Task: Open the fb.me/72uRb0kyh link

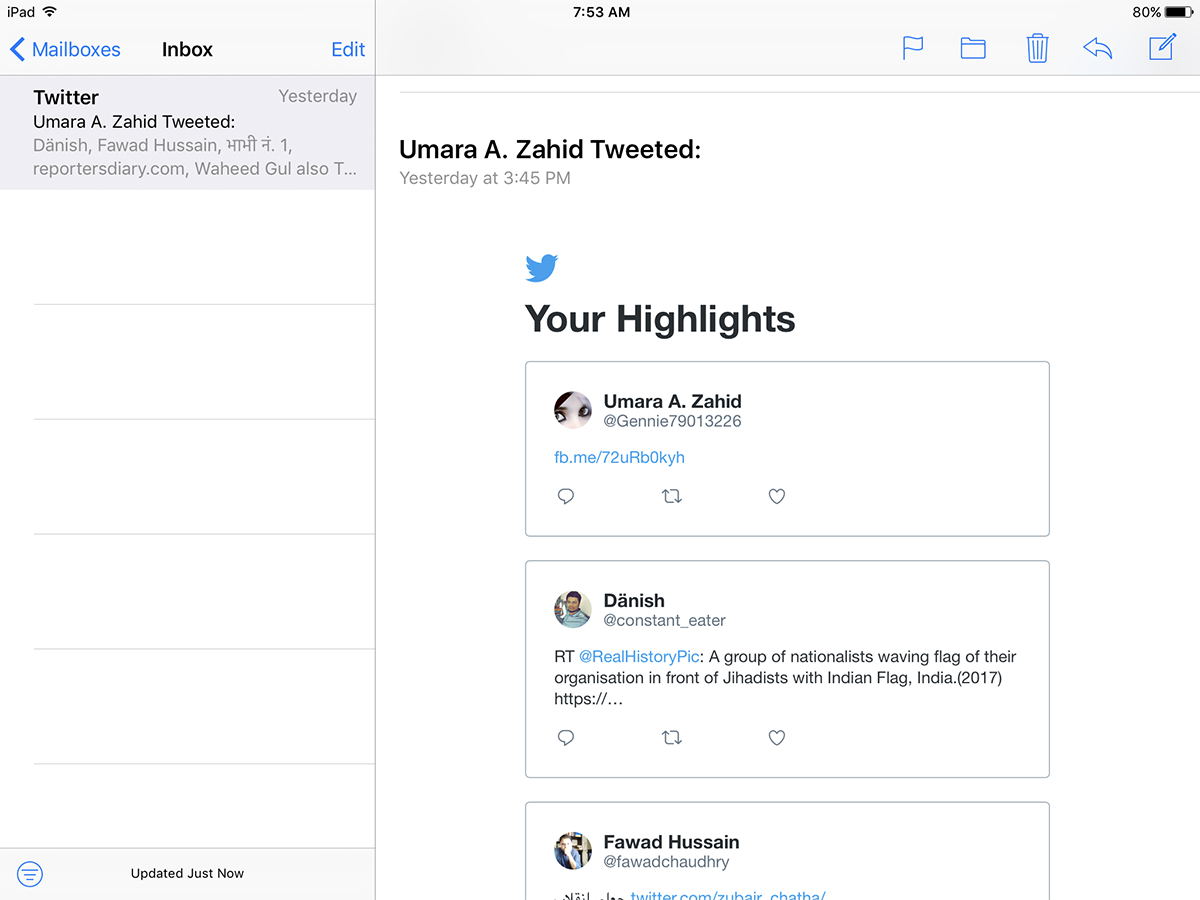Action: [619, 457]
